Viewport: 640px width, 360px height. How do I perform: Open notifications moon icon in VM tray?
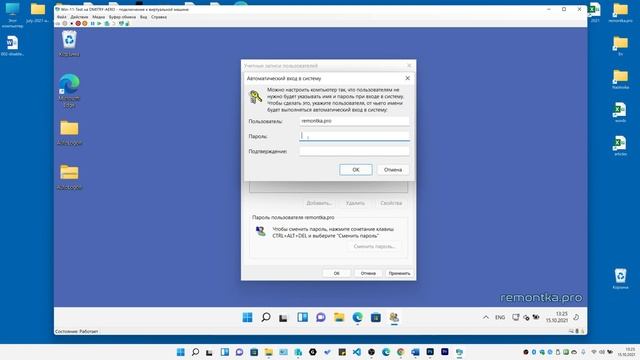pos(576,317)
